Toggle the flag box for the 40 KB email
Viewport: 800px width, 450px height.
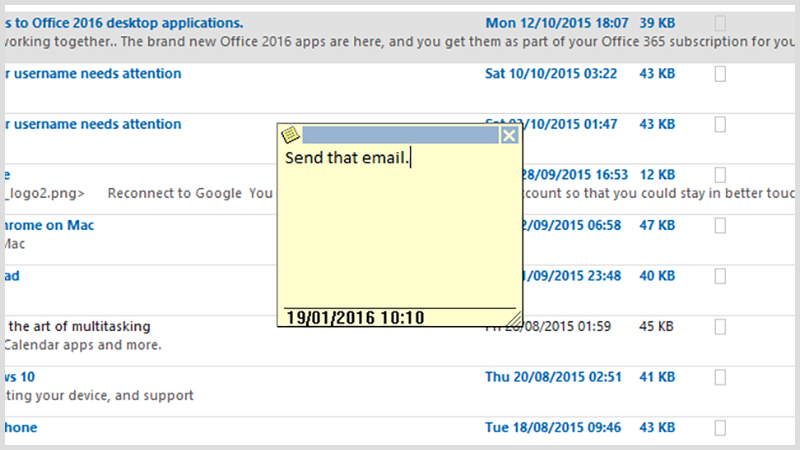coord(720,276)
